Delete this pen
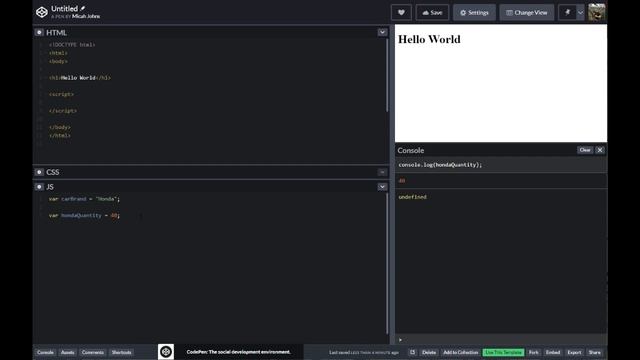Image resolution: width=640 pixels, height=360 pixels. click(x=429, y=352)
